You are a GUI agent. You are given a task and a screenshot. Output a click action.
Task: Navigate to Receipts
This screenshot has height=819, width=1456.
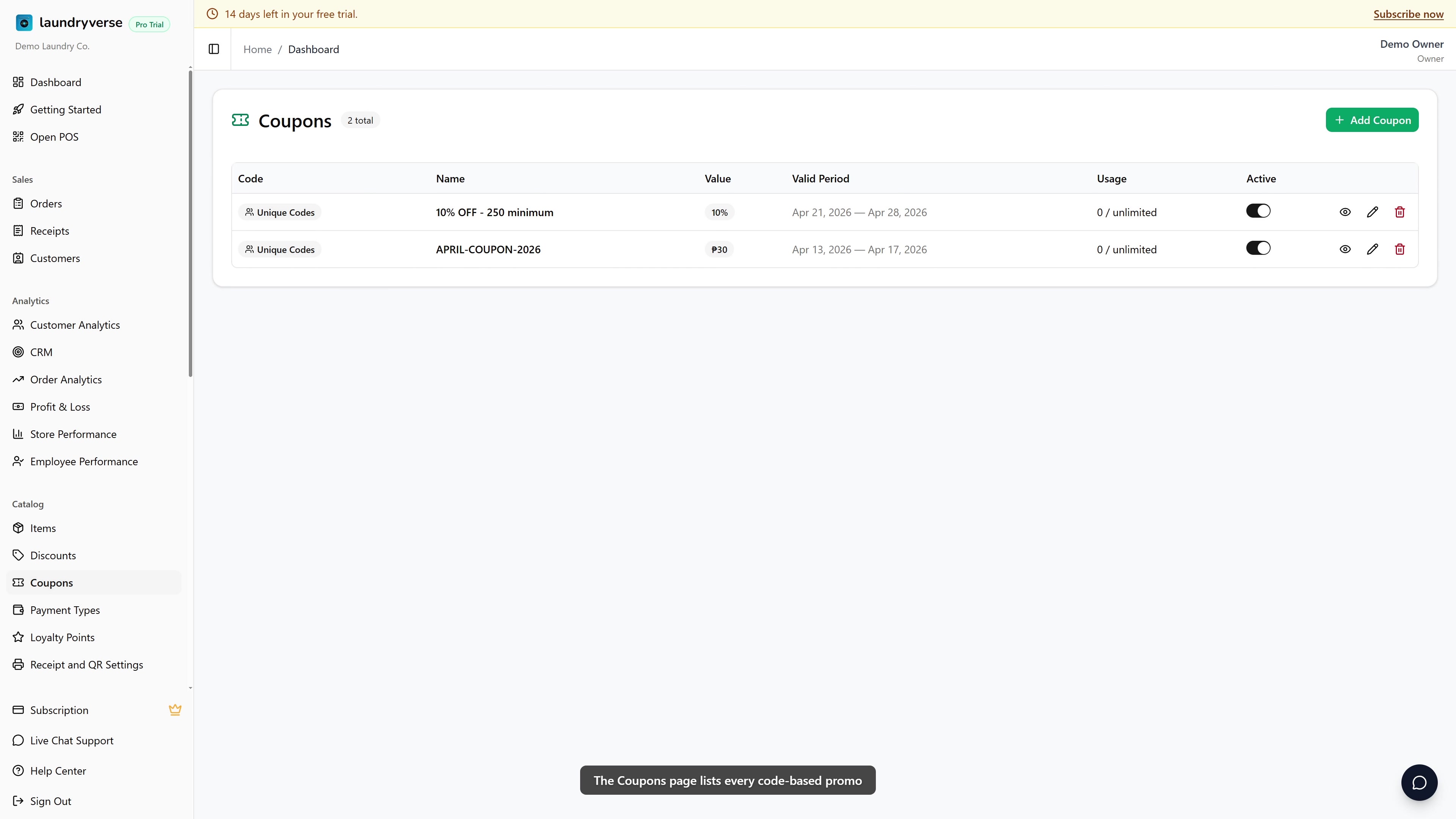[x=94, y=231]
